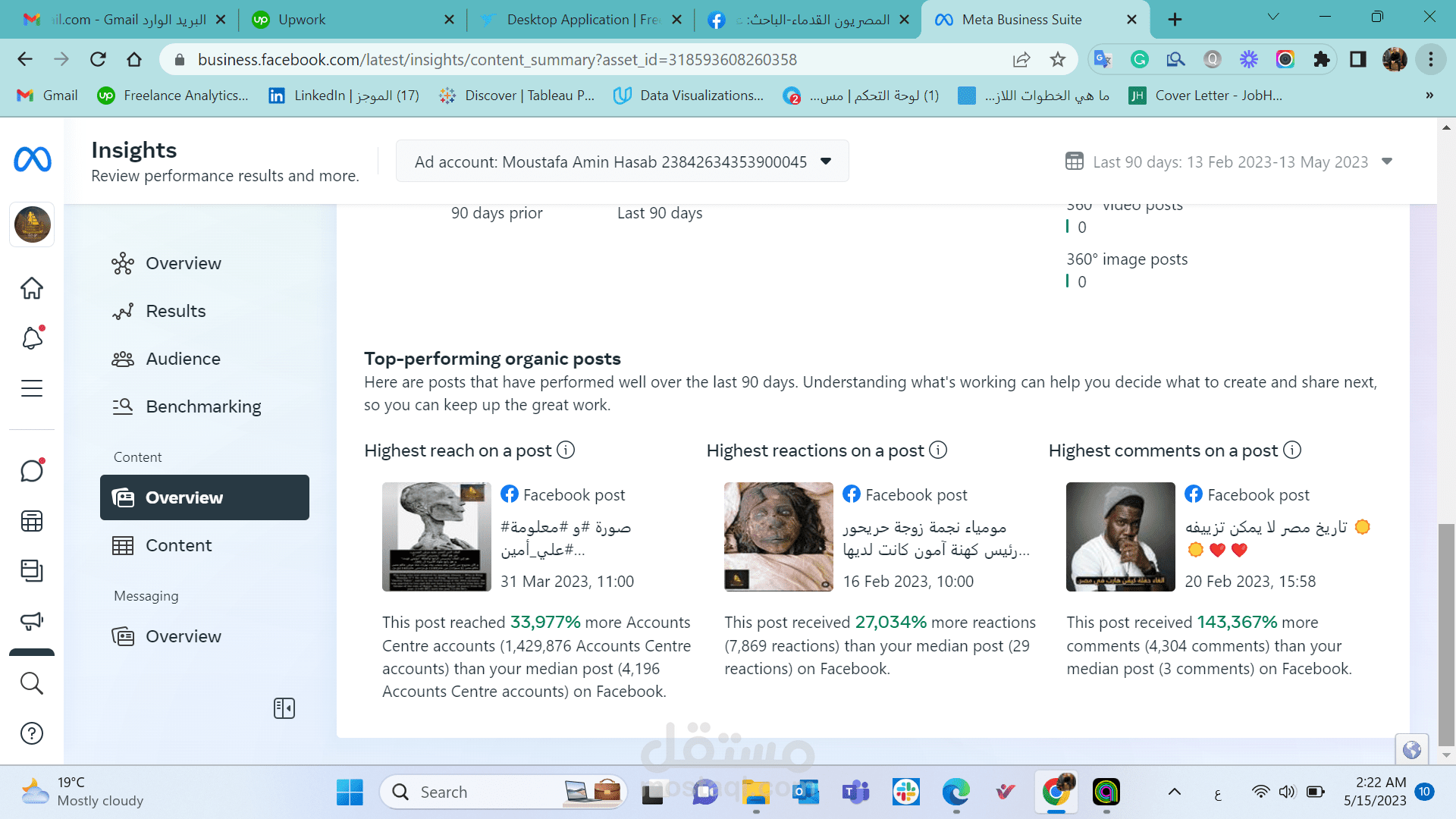Open the Ads megaphone icon

pyautogui.click(x=32, y=621)
